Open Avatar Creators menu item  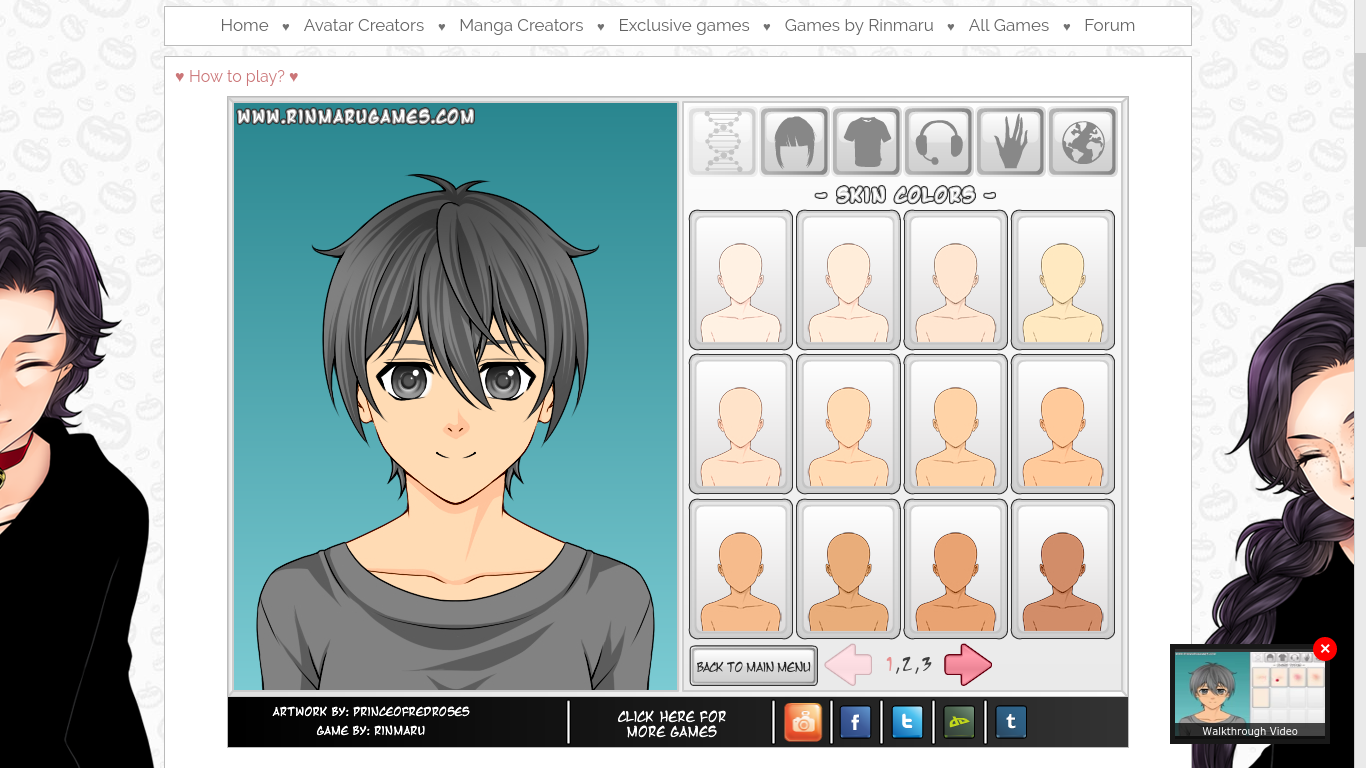coord(364,25)
